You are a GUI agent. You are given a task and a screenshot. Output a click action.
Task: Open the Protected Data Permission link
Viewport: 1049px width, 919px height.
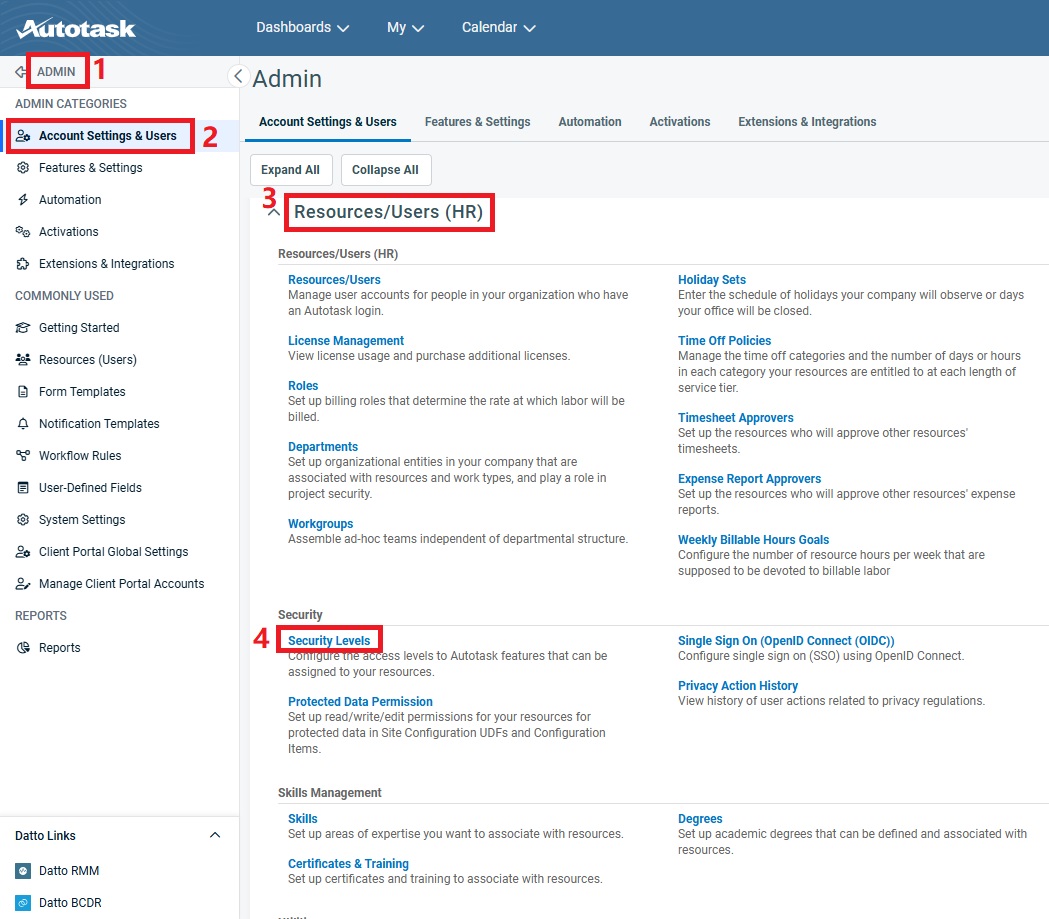click(360, 702)
